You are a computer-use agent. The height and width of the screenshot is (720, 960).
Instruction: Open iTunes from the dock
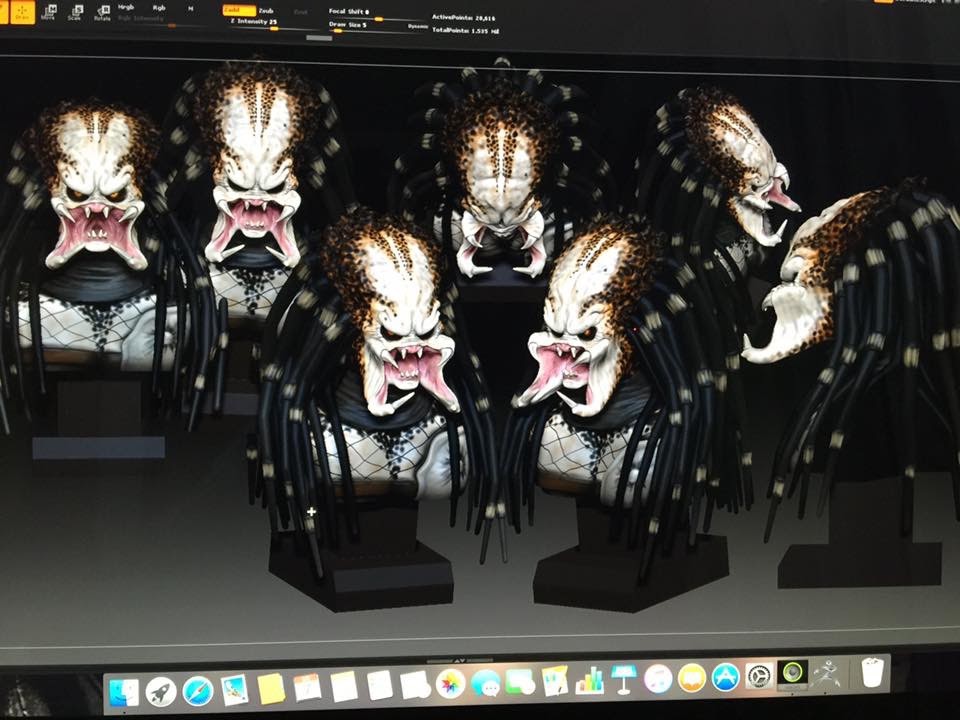pos(658,679)
